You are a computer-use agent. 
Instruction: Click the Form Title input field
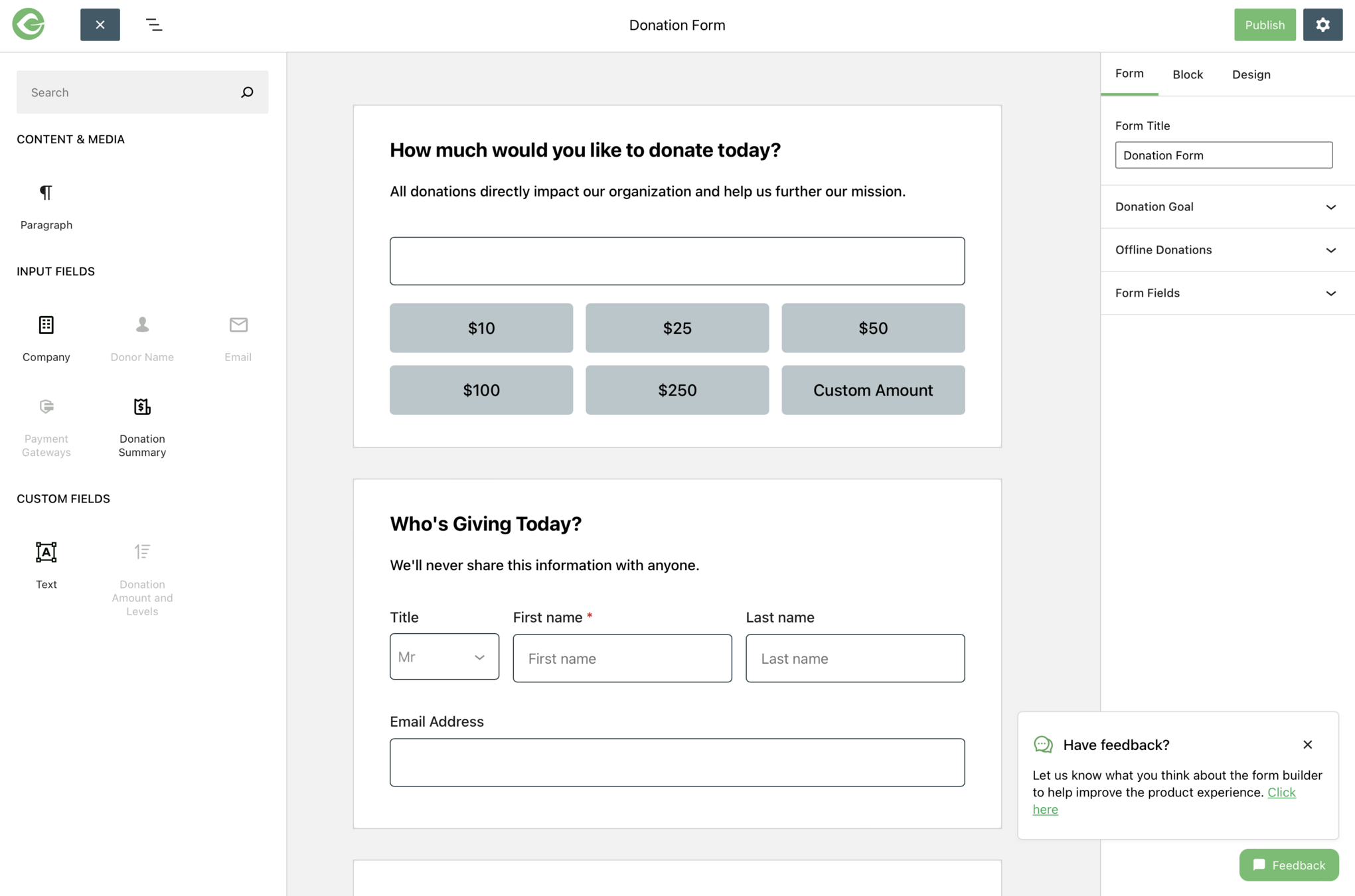coord(1223,155)
